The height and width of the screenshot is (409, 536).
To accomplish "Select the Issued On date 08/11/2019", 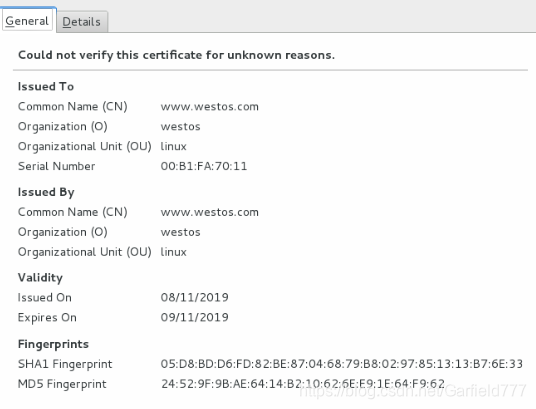I will 195,297.
